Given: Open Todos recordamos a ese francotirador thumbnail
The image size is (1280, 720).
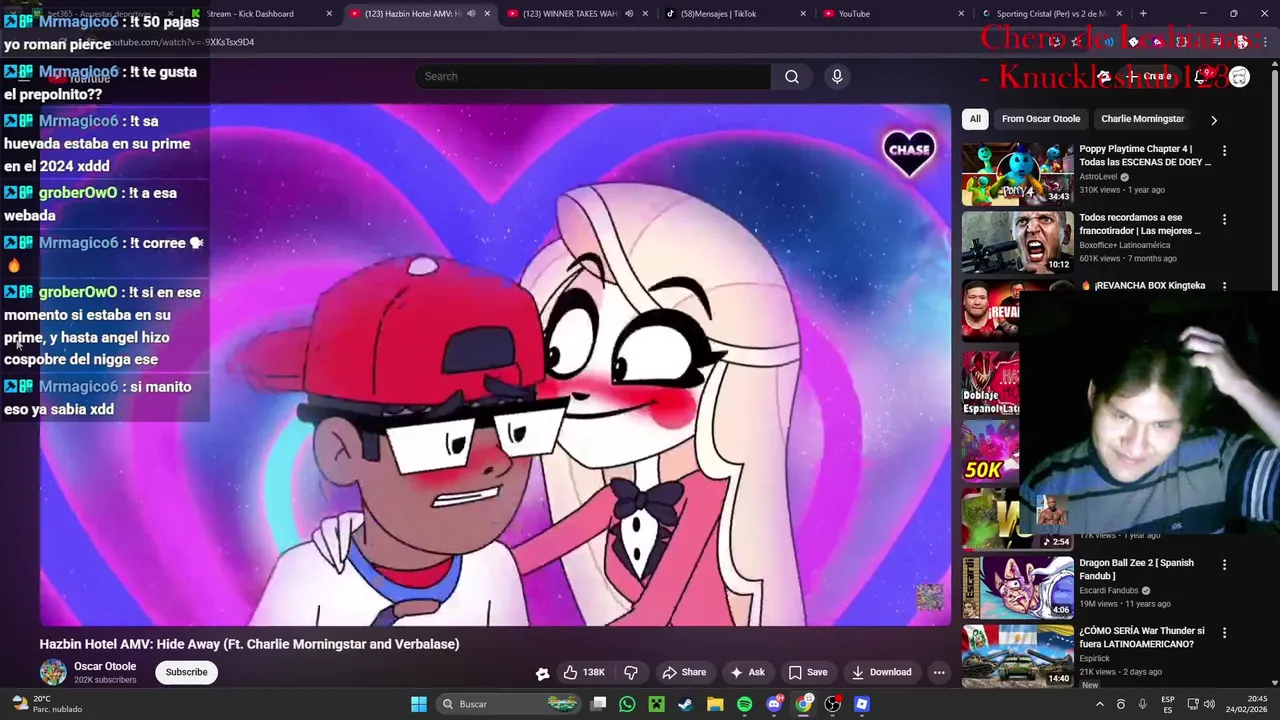Looking at the screenshot, I should [x=1017, y=242].
